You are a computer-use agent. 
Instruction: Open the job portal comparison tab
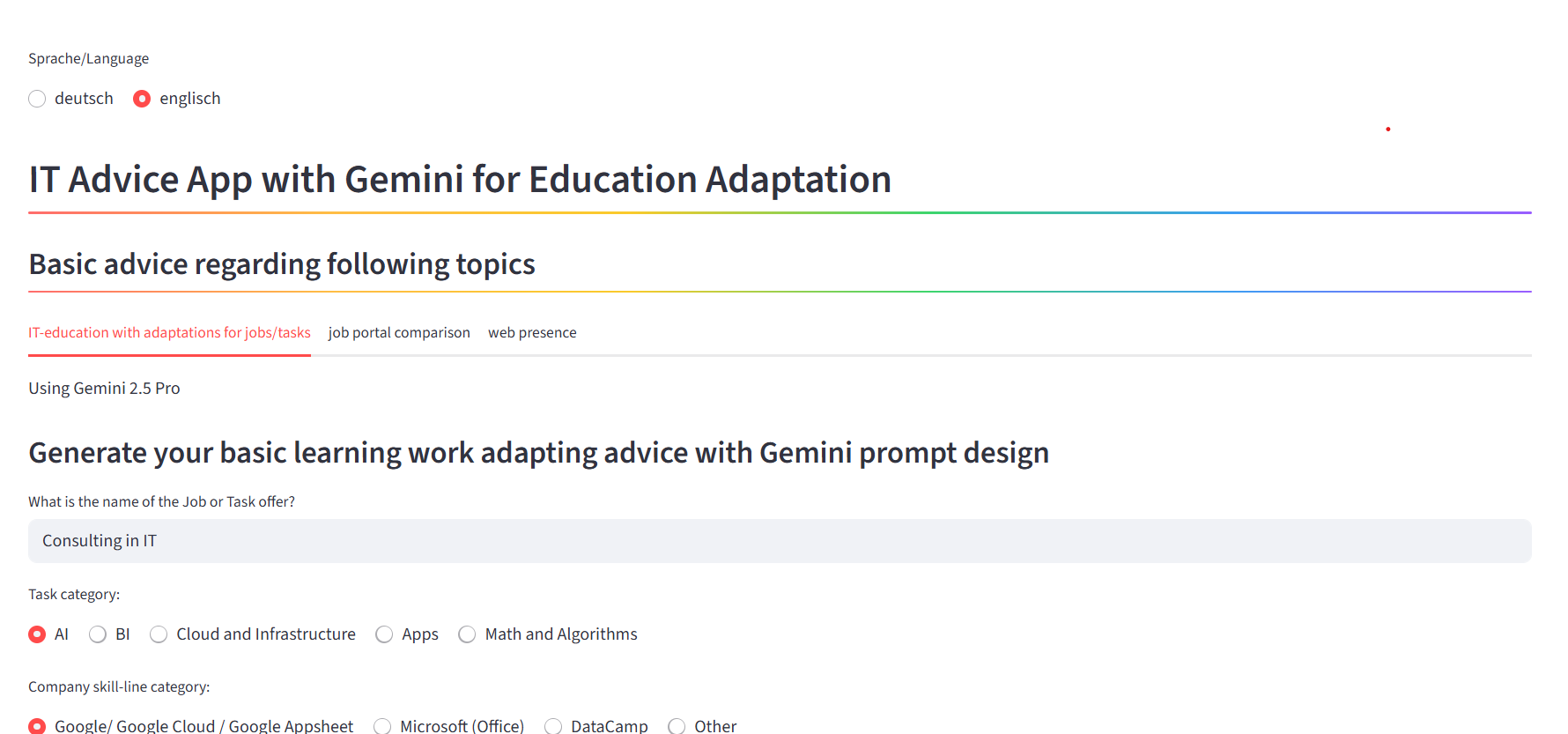[399, 332]
